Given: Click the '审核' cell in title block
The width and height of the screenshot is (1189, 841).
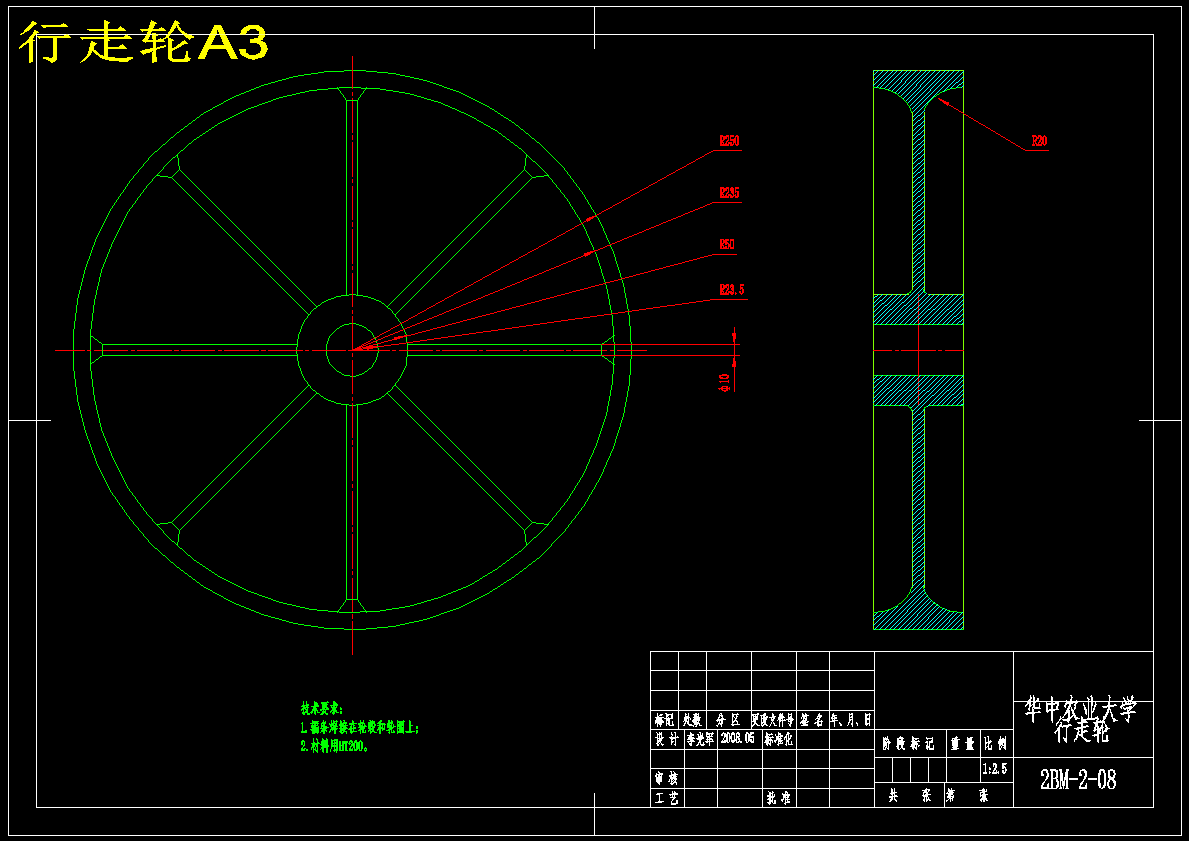Looking at the screenshot, I should click(667, 778).
